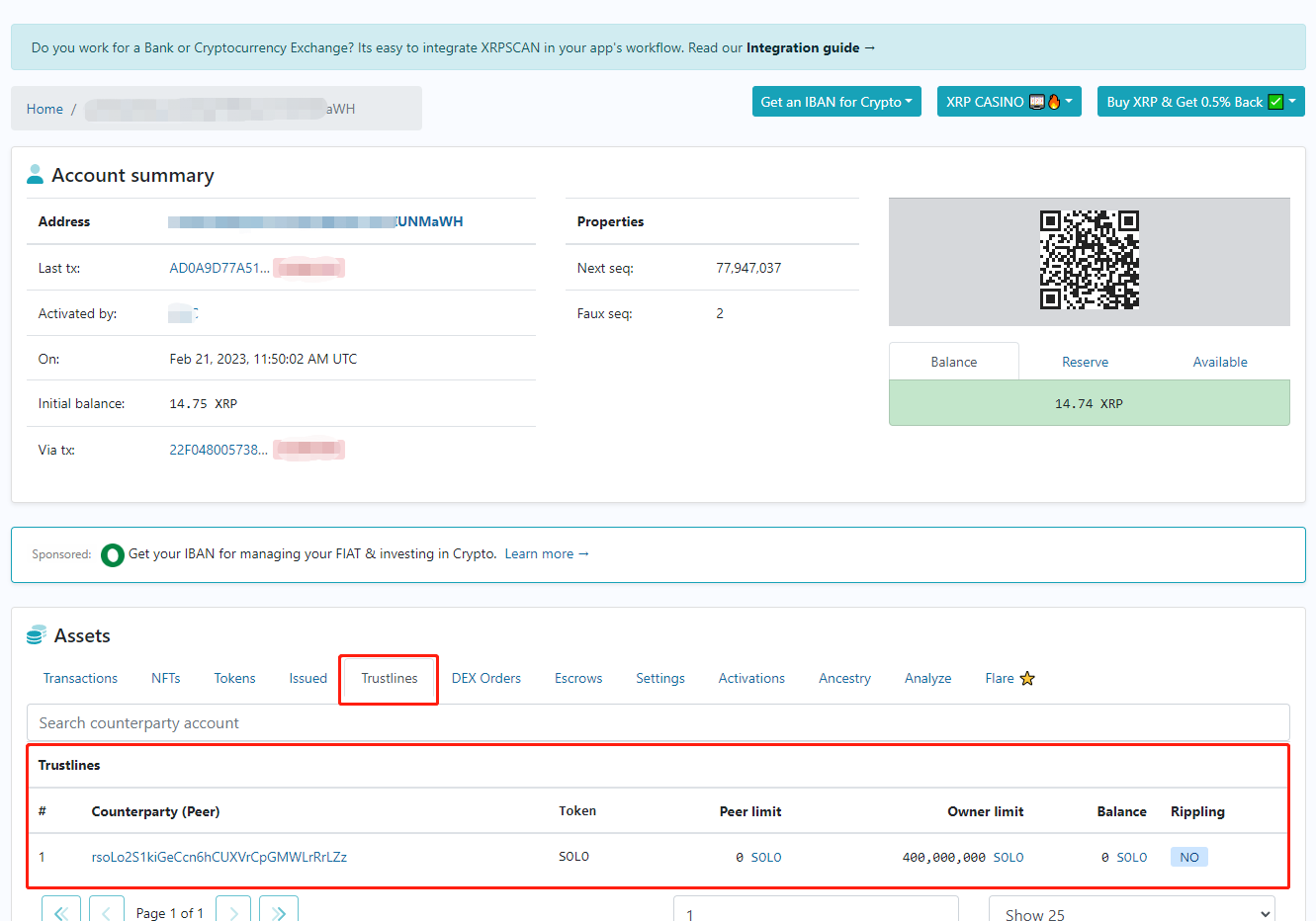The width and height of the screenshot is (1316, 921).
Task: Go to next page of trustlines
Action: 233,911
